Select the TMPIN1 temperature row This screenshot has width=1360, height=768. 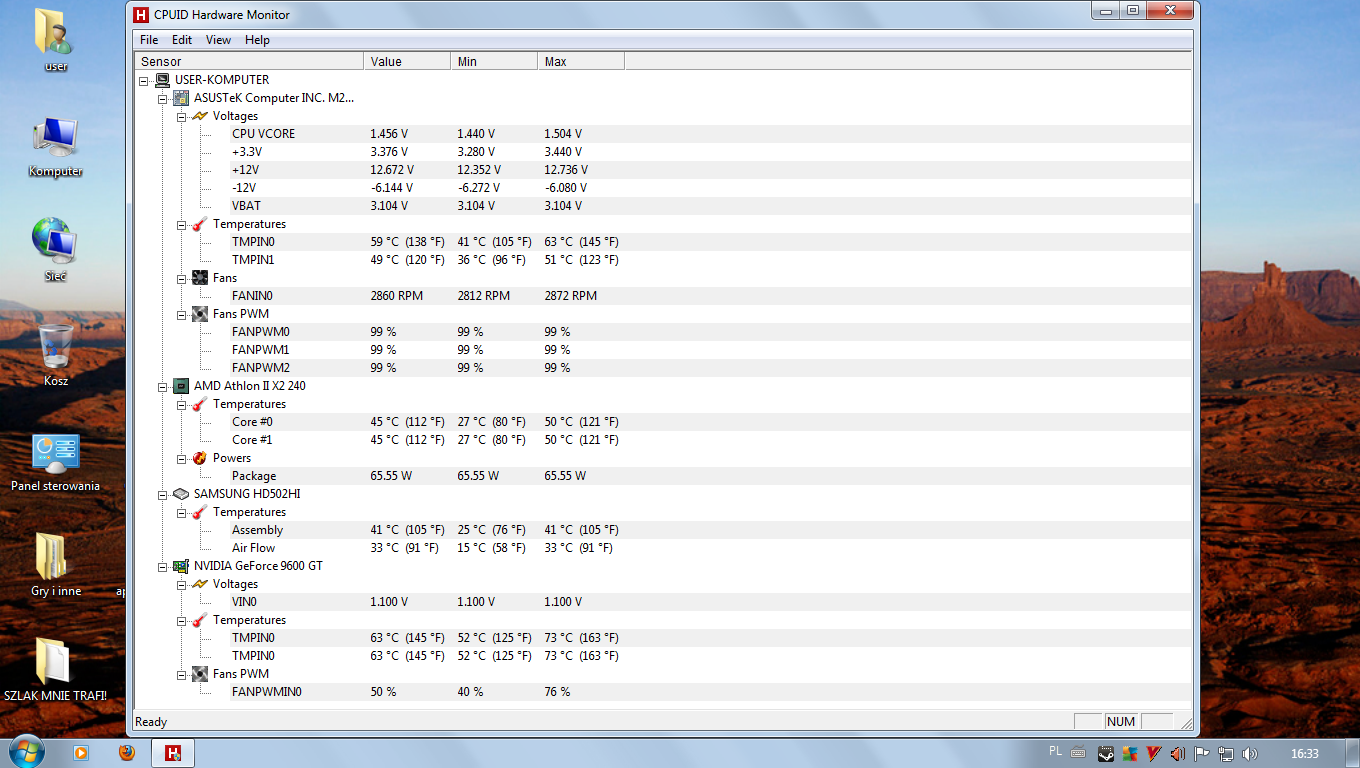(x=710, y=260)
